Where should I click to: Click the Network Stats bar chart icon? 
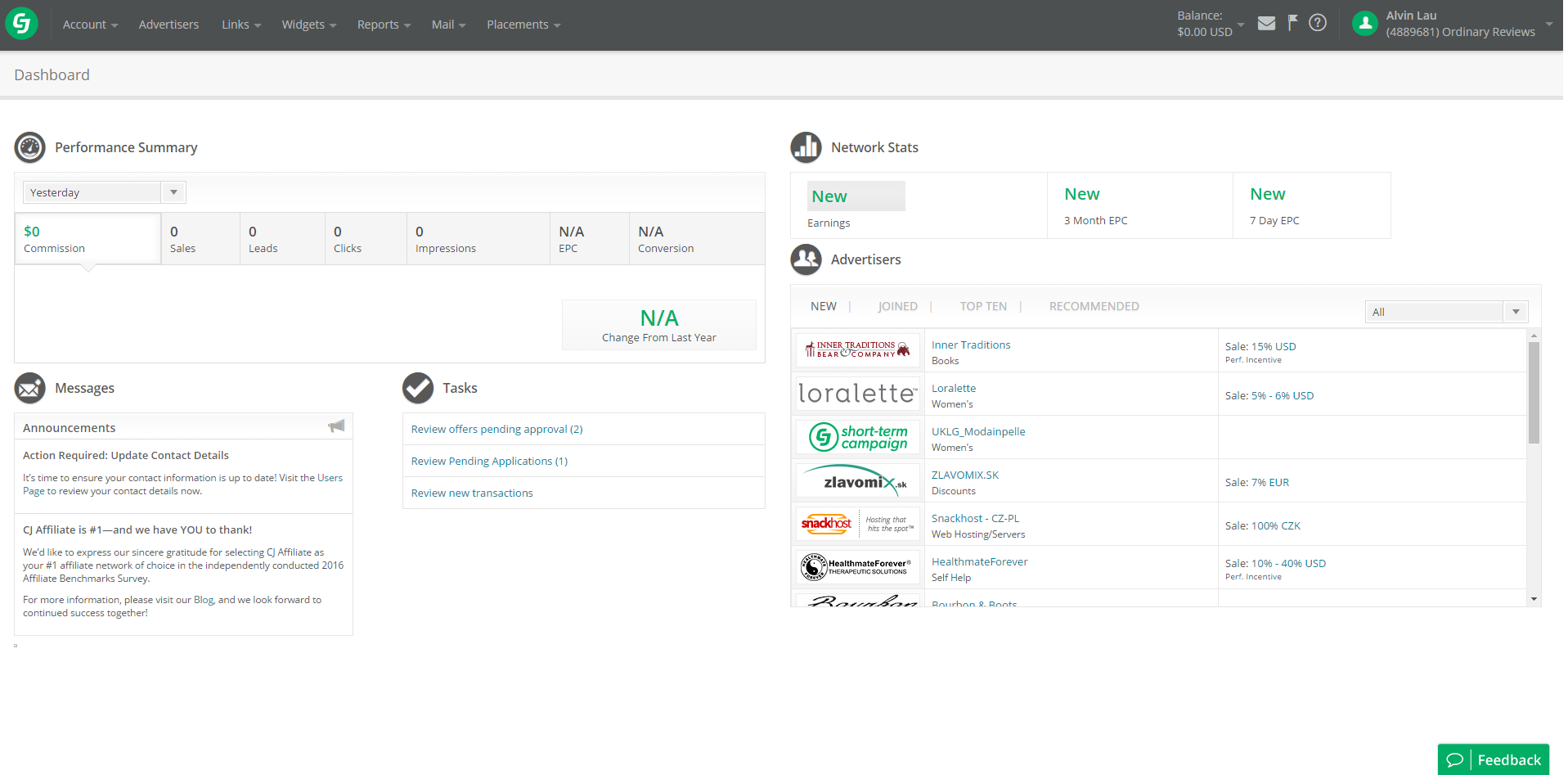coord(806,147)
